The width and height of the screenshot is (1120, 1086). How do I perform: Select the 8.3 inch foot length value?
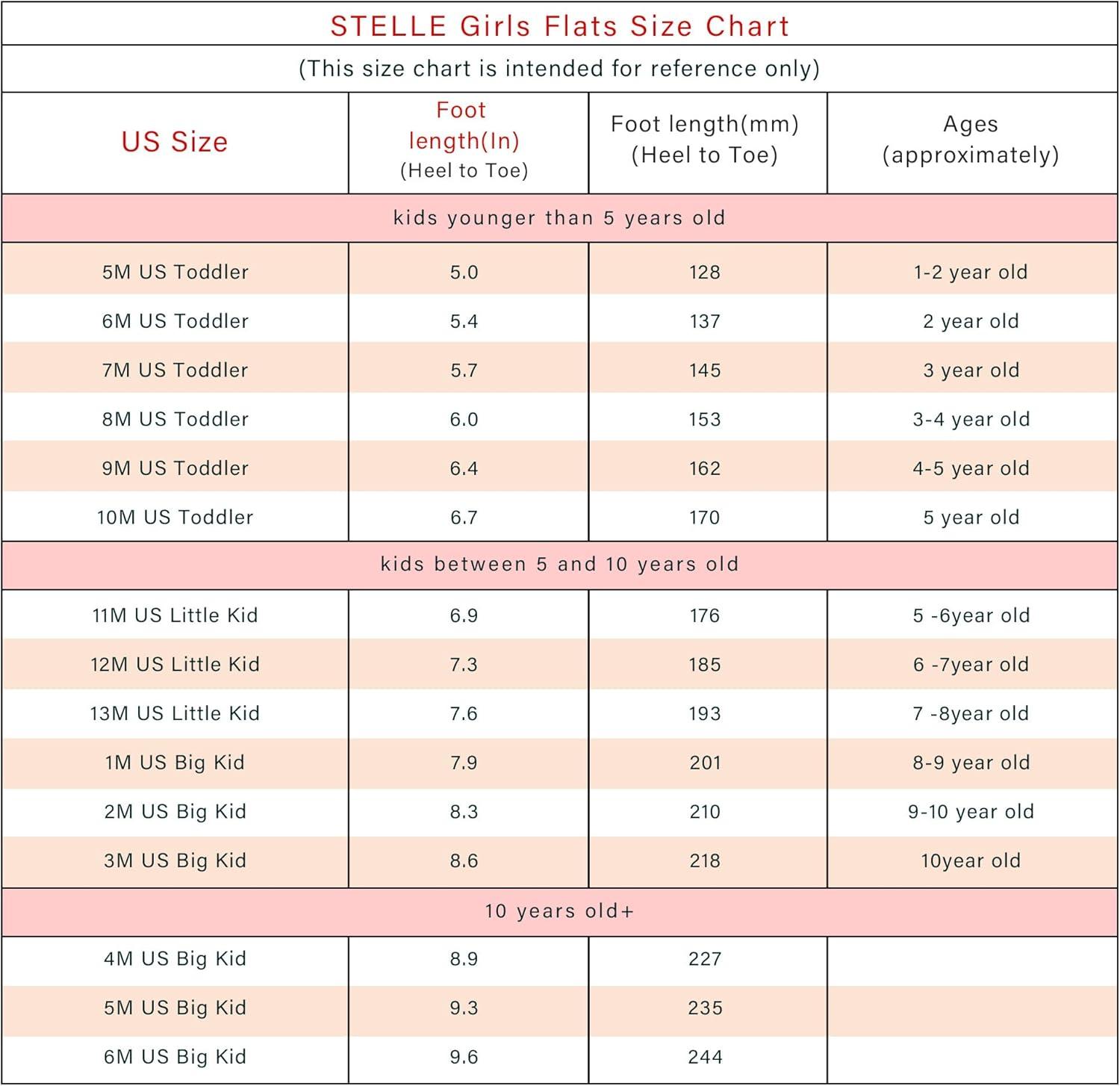point(464,812)
